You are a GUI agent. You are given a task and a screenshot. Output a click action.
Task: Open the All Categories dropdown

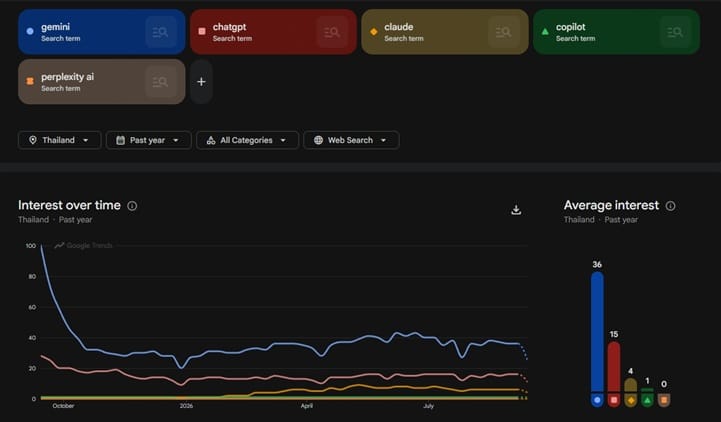coord(247,140)
